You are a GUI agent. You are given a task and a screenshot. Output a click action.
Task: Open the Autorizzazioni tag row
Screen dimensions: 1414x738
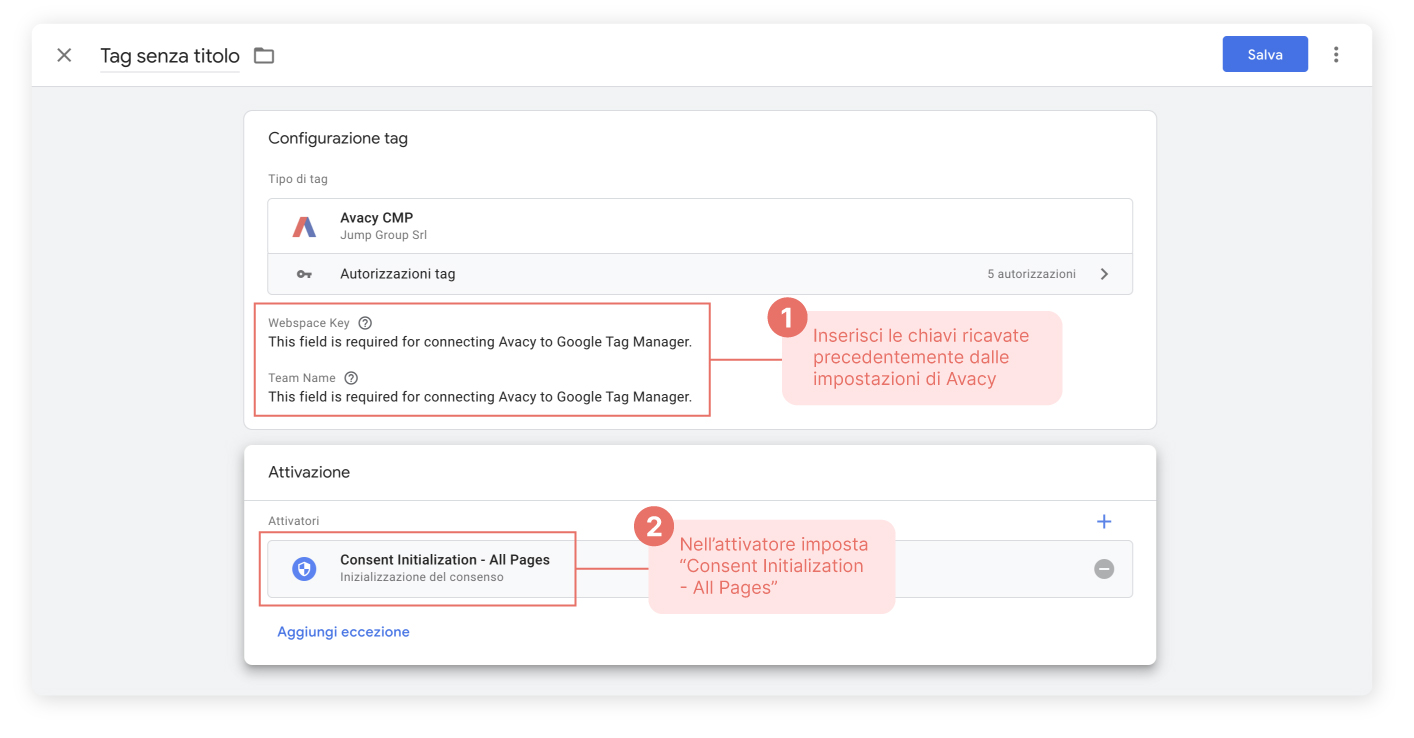click(x=700, y=273)
